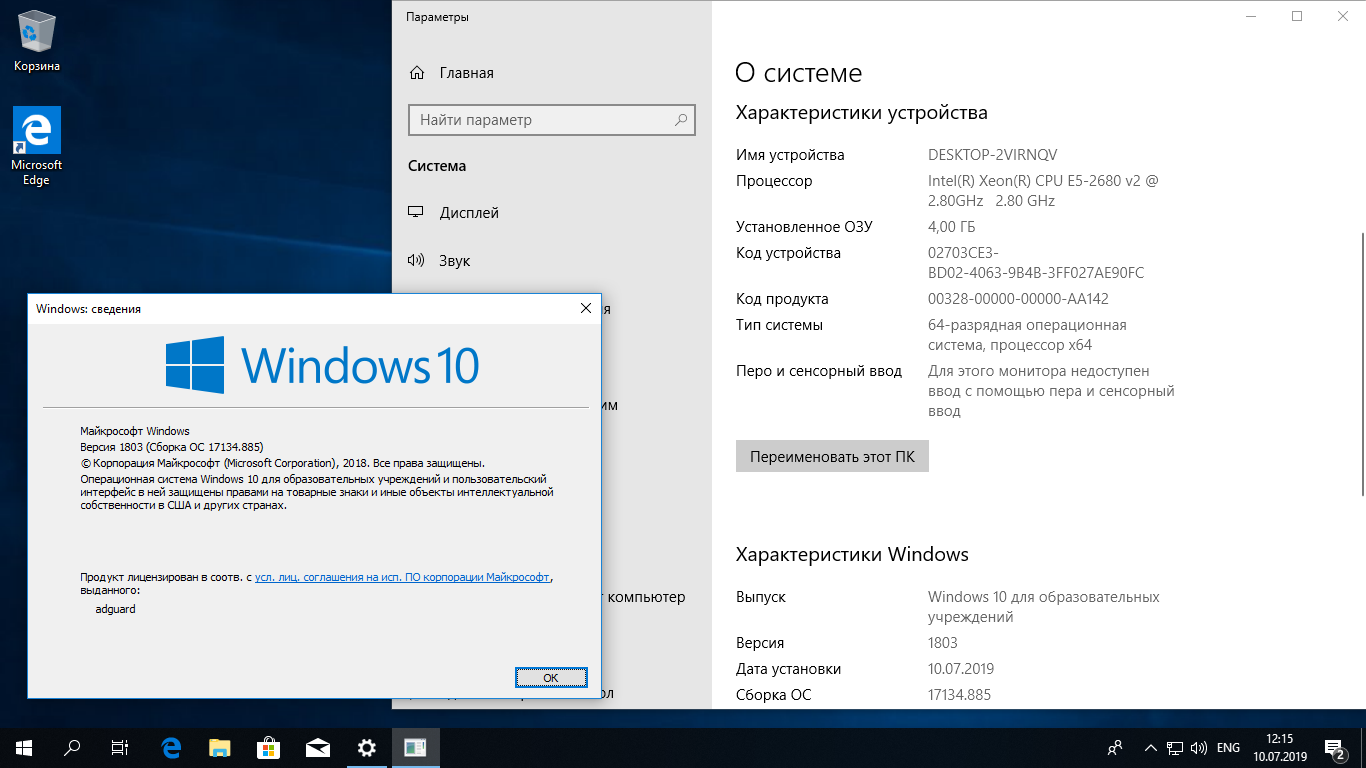1366x768 pixels.
Task: Select Settings gear icon on taskbar
Action: pyautogui.click(x=367, y=747)
